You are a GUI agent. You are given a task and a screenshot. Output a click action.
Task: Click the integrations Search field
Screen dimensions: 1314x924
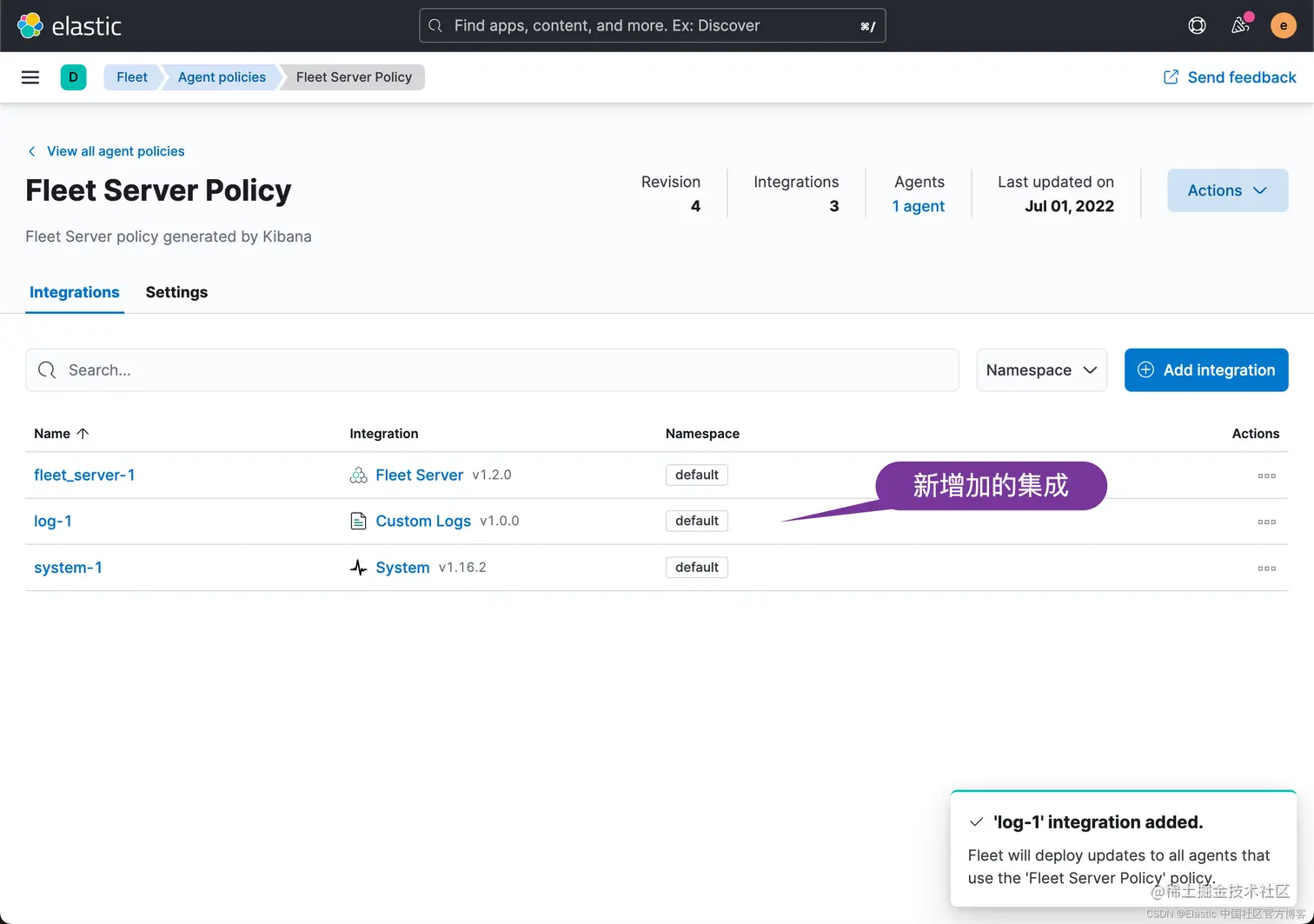(492, 370)
